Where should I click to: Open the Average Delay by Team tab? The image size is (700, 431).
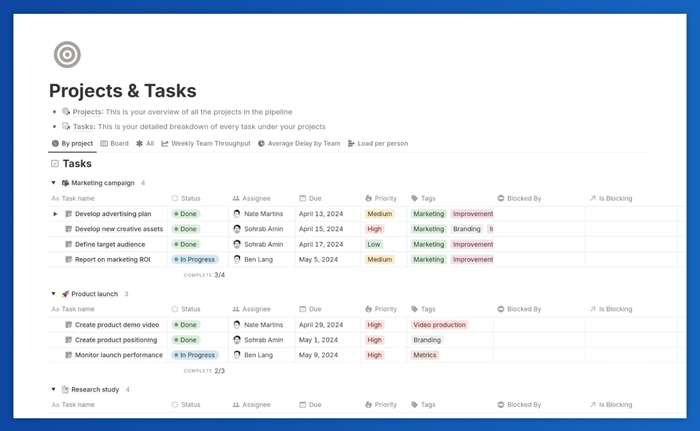click(x=299, y=143)
